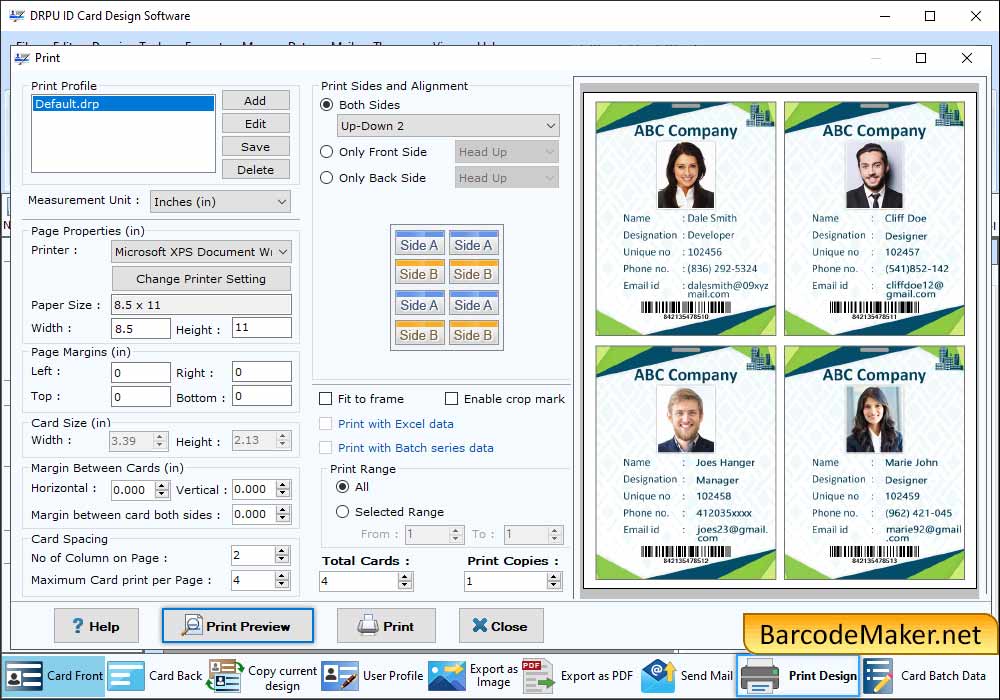The width and height of the screenshot is (1000, 700).
Task: Adjust Margin between card both sides stepper
Action: 283,514
